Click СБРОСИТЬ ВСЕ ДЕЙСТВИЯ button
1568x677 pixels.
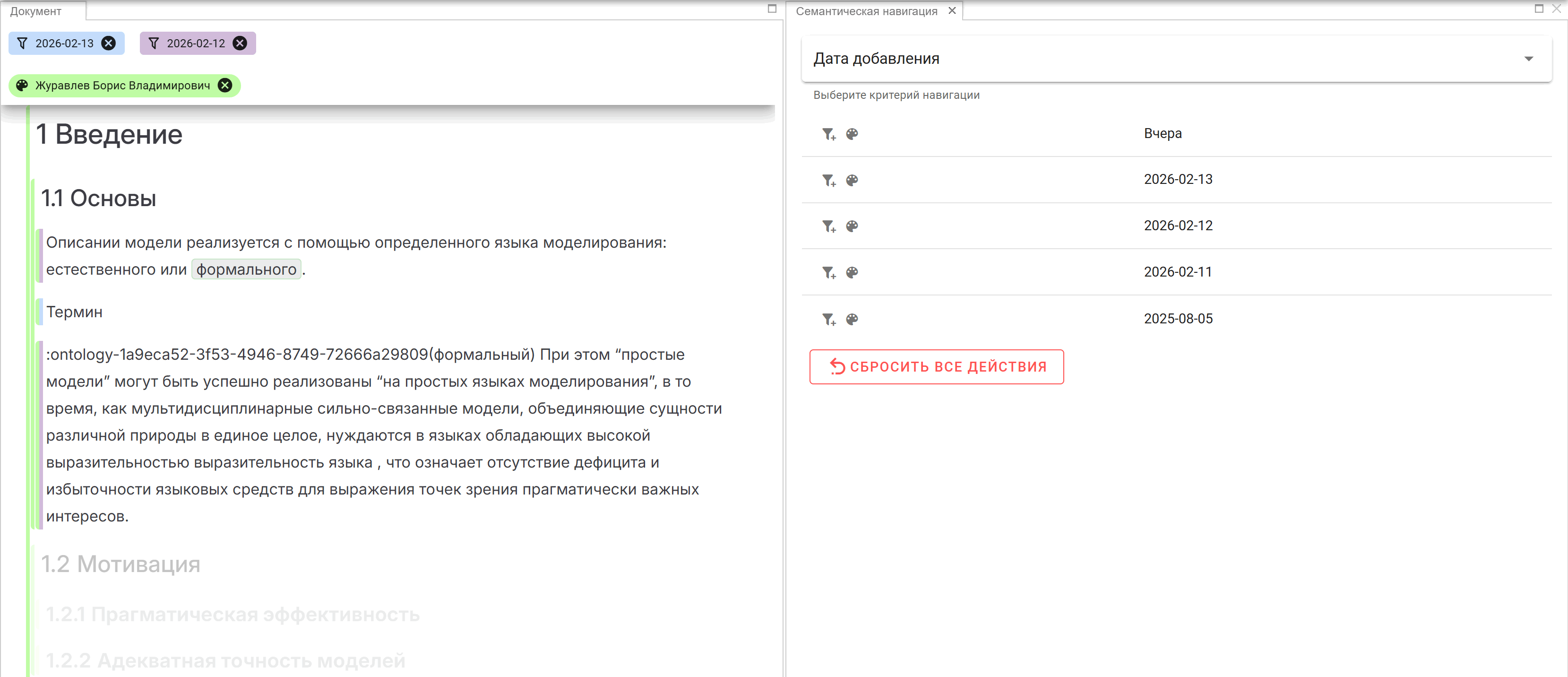pos(936,366)
